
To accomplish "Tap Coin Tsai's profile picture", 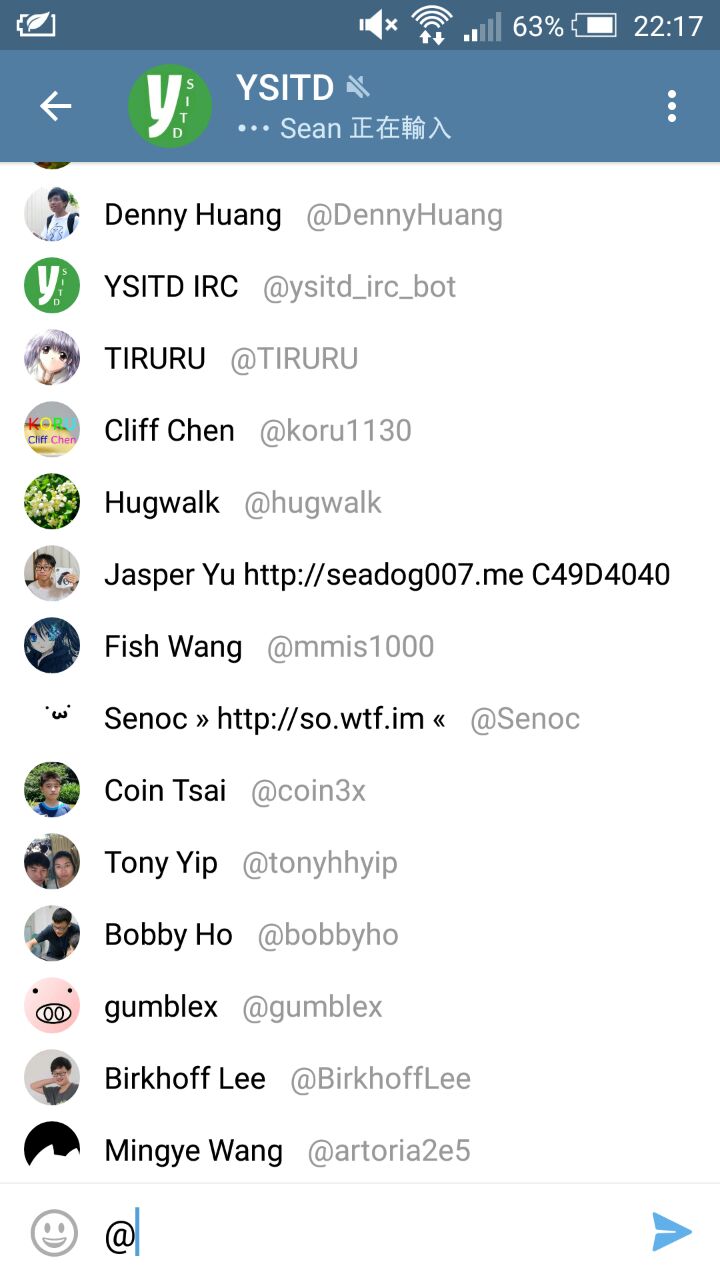I will click(x=52, y=790).
